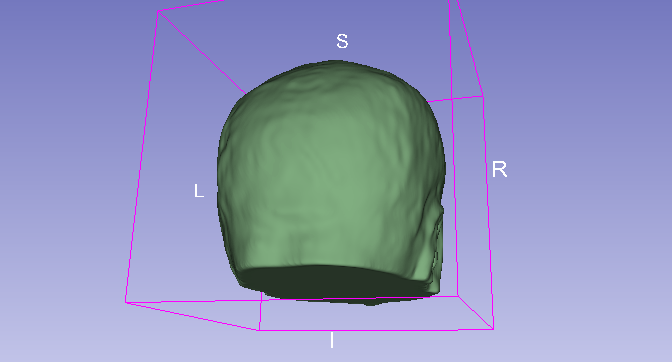Select the green head model's center surface
This screenshot has height=362, width=672.
point(330,171)
